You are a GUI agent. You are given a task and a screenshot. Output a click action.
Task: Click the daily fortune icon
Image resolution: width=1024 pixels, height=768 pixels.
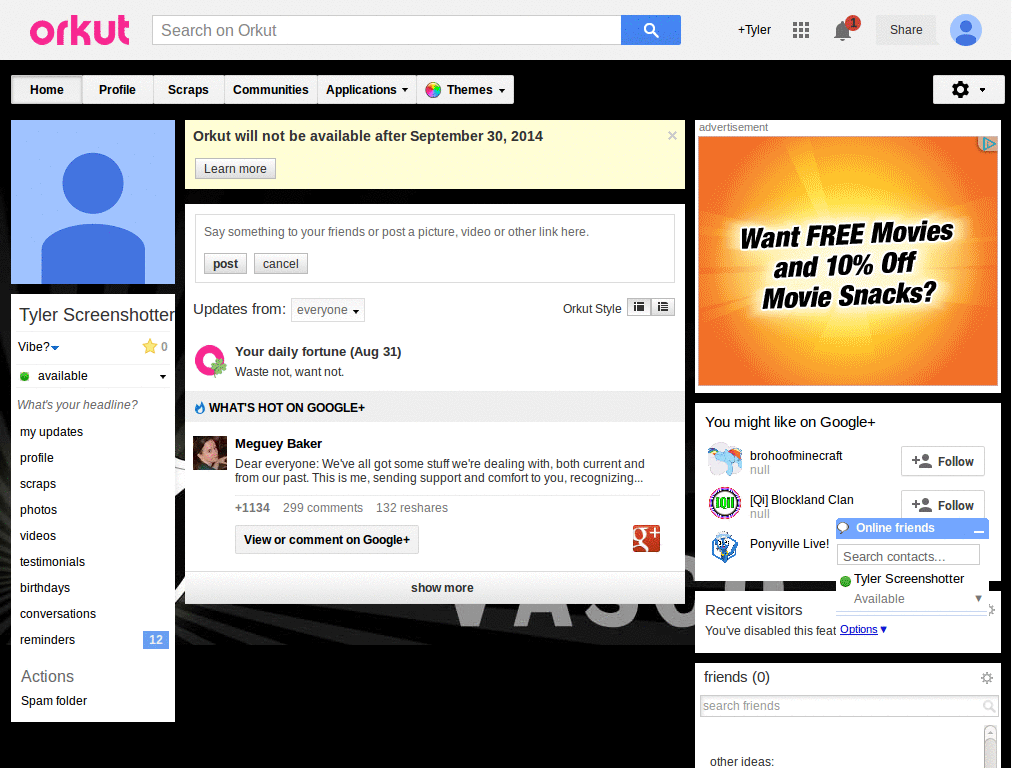pyautogui.click(x=211, y=360)
